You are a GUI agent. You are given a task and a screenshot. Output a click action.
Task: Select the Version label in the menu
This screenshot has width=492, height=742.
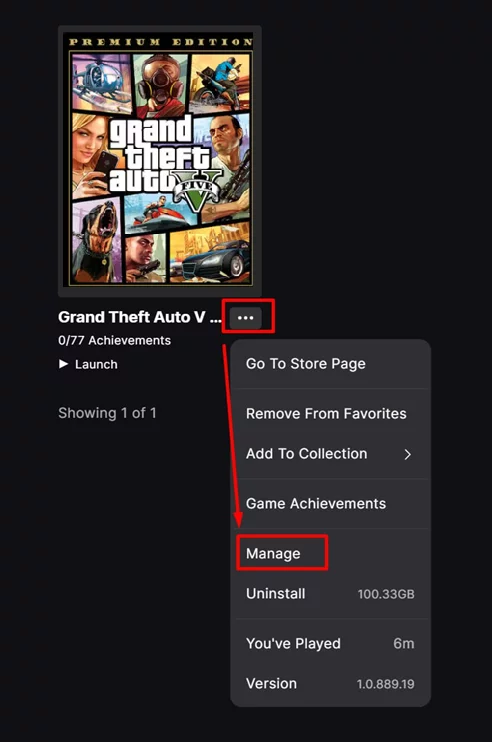272,683
